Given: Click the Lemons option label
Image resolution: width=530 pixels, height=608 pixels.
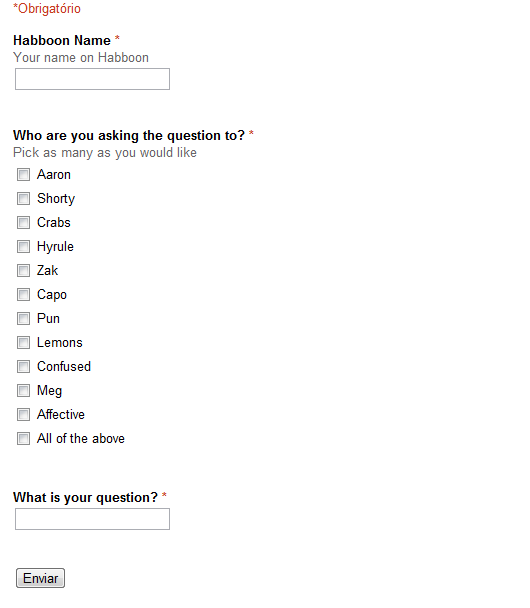Looking at the screenshot, I should coord(60,343).
